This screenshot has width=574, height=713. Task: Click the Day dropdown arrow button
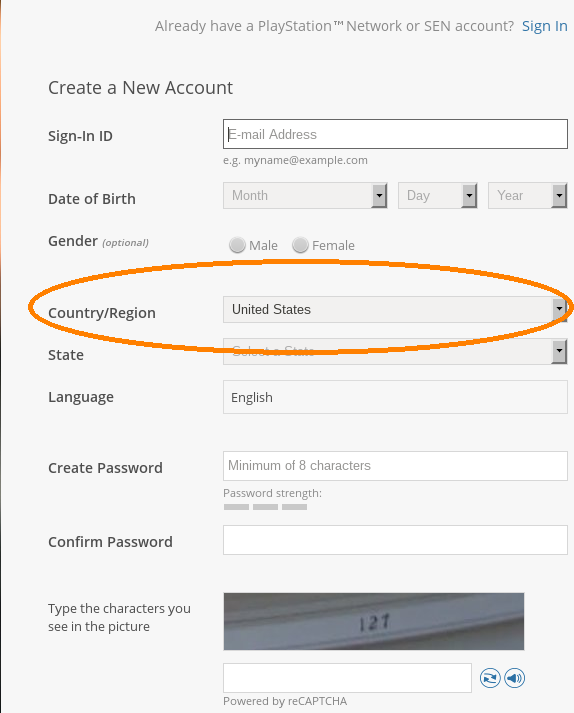[x=469, y=196]
